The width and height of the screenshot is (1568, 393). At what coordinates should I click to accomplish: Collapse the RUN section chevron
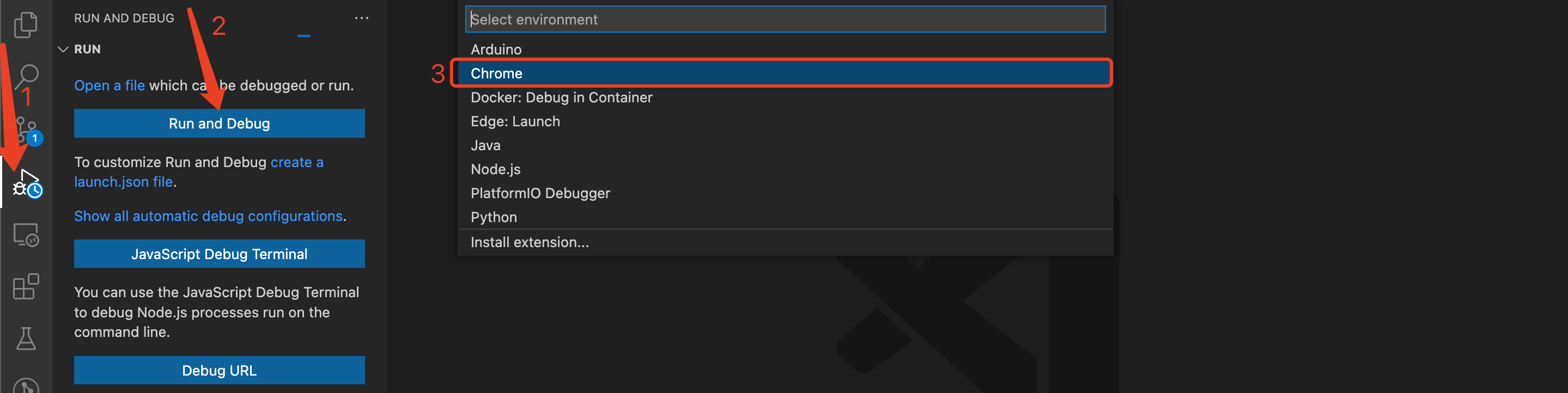(63, 50)
